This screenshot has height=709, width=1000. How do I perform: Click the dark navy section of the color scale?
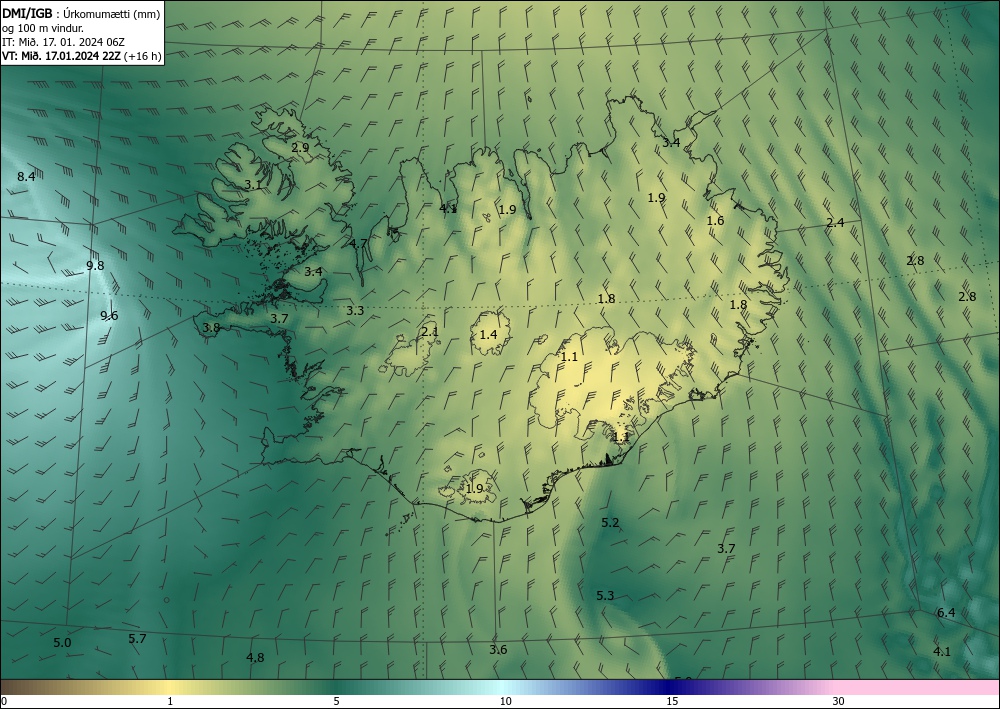click(670, 687)
